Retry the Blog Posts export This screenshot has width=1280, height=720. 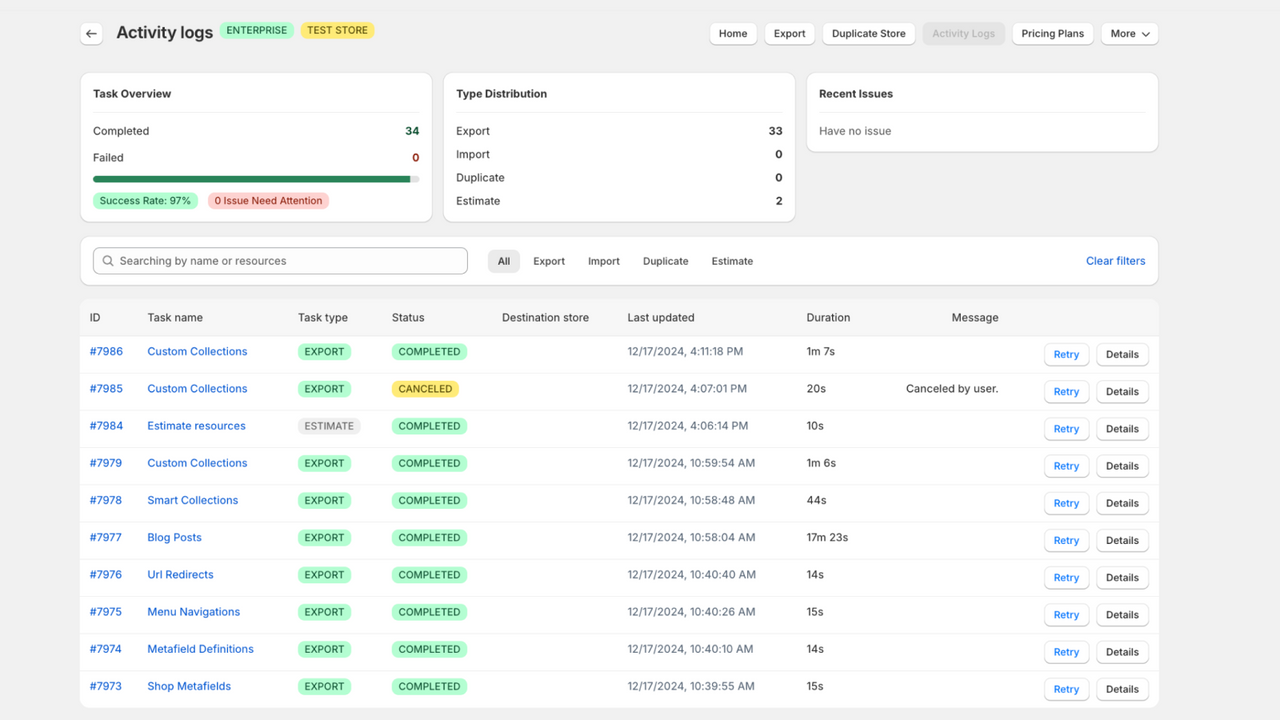pos(1066,540)
